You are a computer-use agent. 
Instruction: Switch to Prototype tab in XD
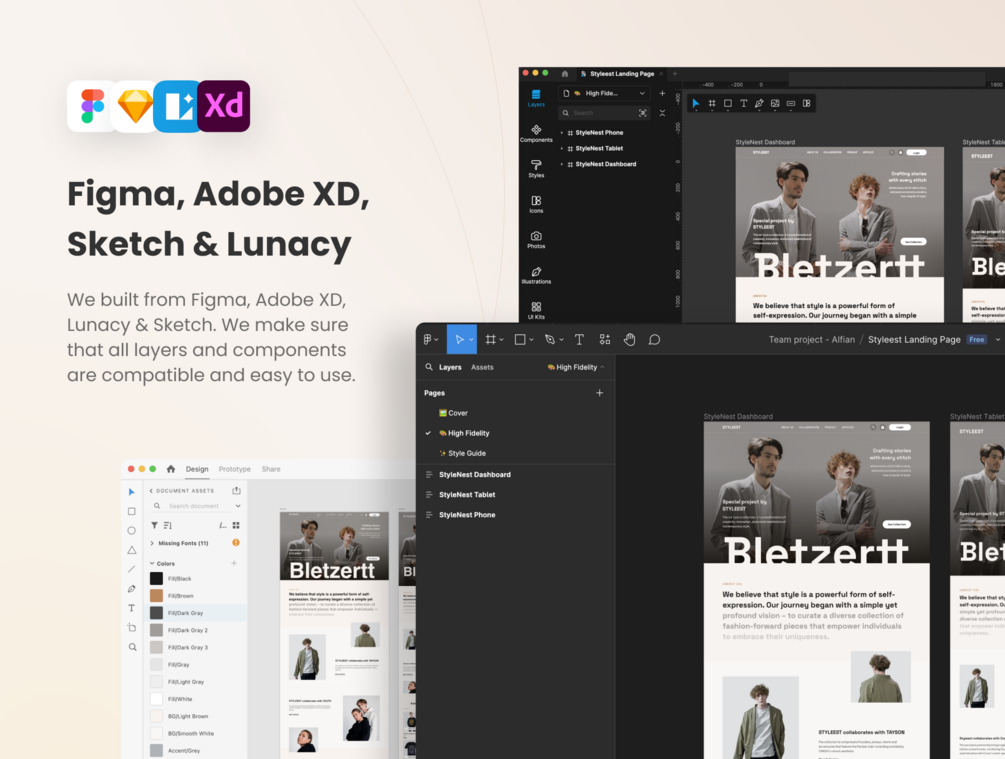coord(235,469)
